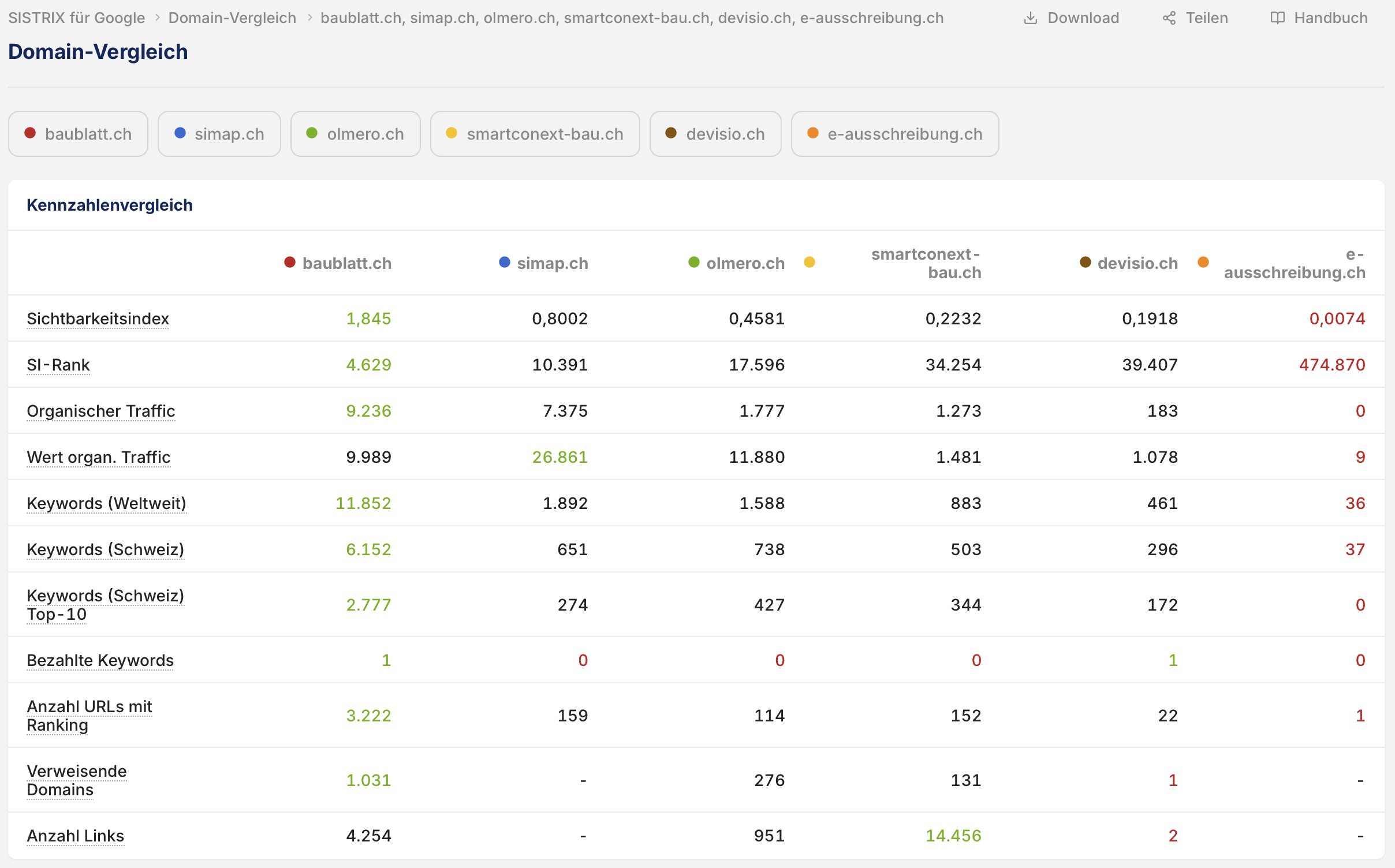Open the Domain-Vergleich breadcrumb link
This screenshot has height=868, width=1395.
coord(232,18)
